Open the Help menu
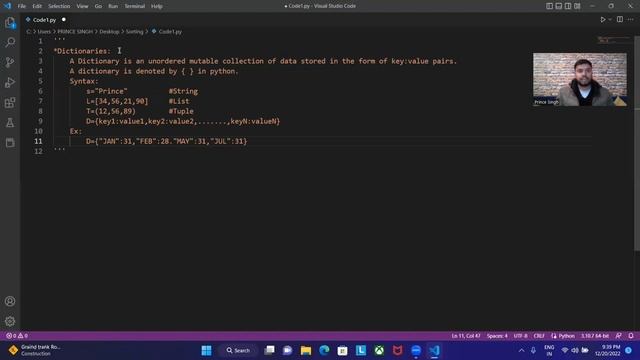This screenshot has height=360, width=640. pos(157,6)
